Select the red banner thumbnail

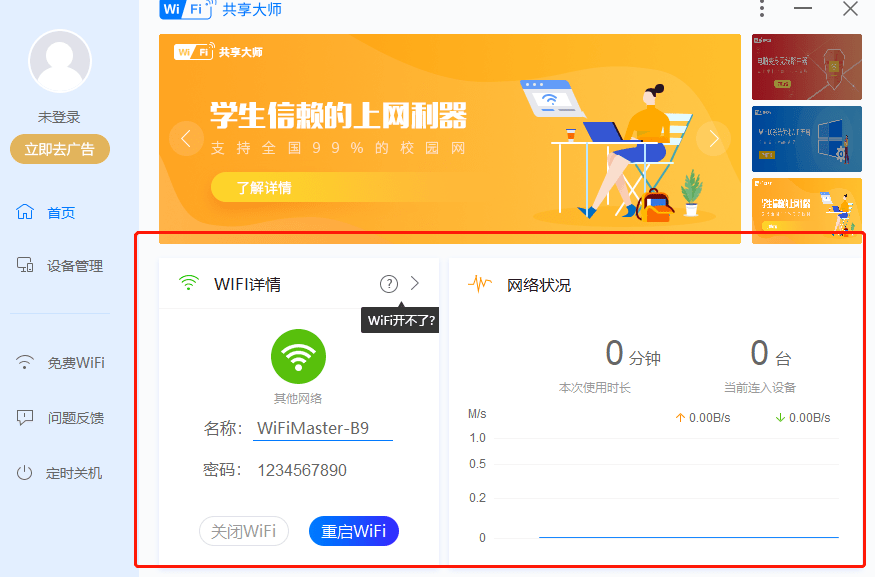click(807, 67)
